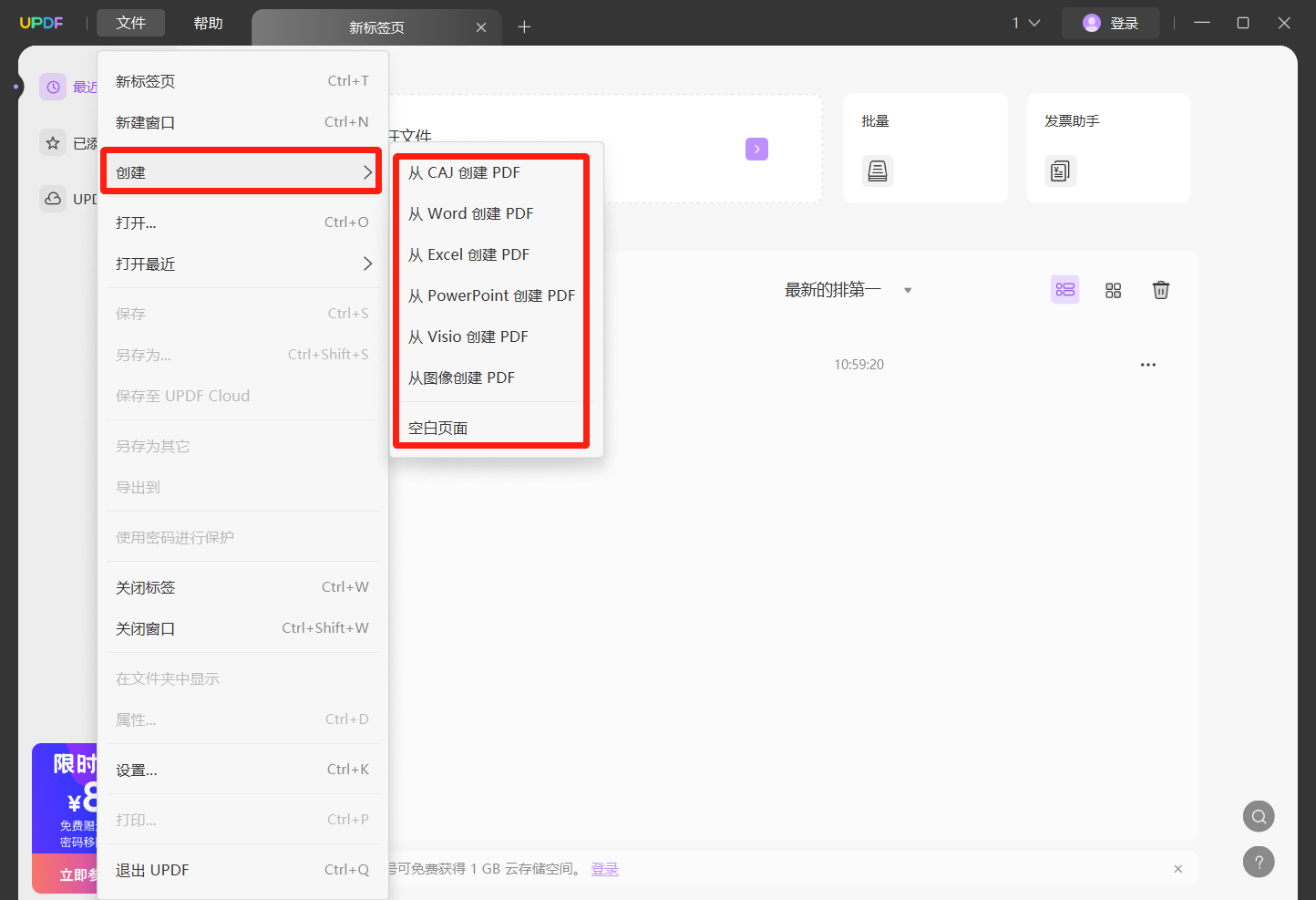
Task: Choose 从 PowerPoint 创建 PDF
Action: (491, 295)
